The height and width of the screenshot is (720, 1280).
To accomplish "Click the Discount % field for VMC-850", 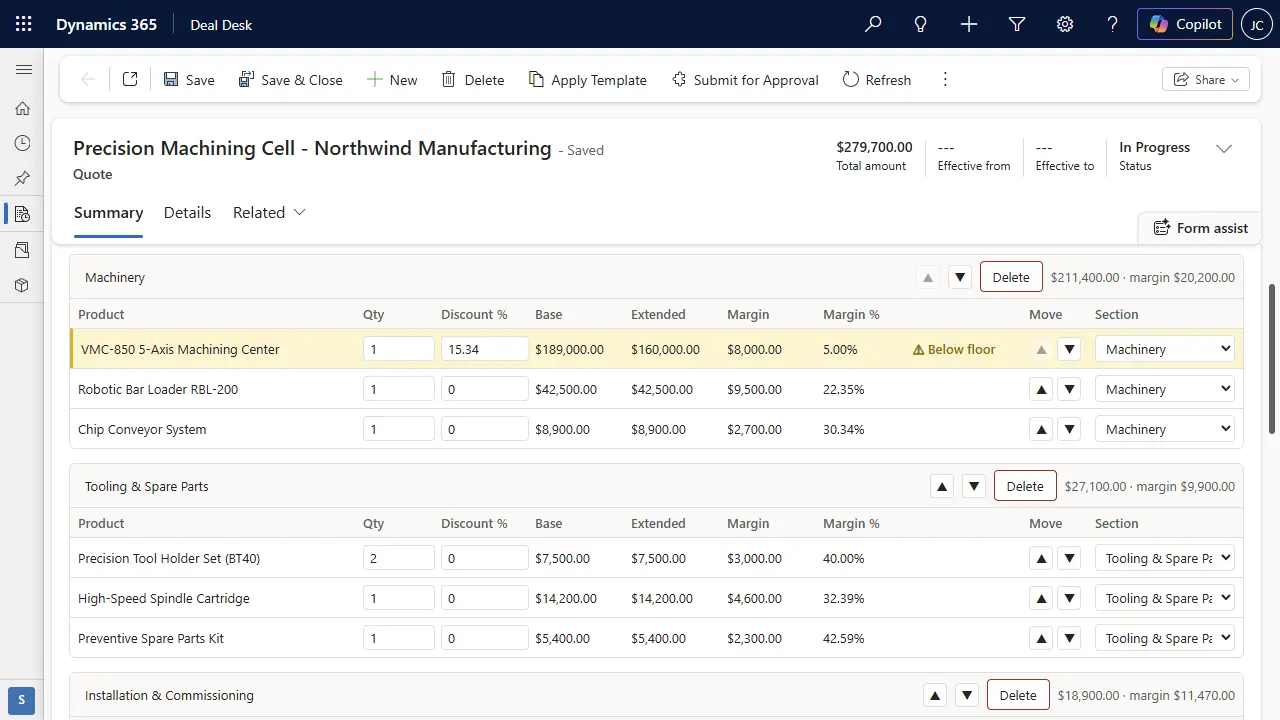I will [484, 349].
